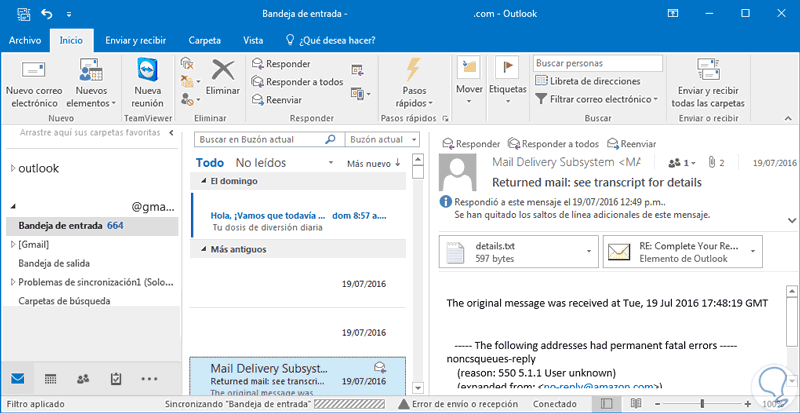Viewport: 800px width, 413px height.
Task: Collapse the @gma... account tree
Action: pos(13,207)
